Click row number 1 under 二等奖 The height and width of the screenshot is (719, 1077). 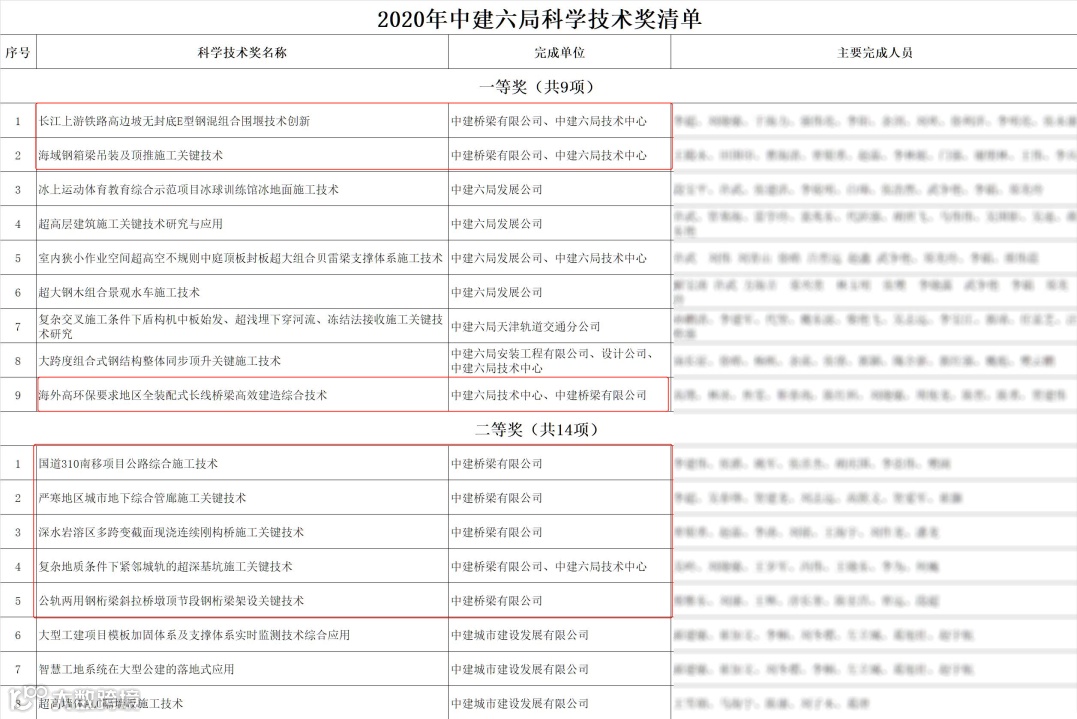(x=18, y=464)
